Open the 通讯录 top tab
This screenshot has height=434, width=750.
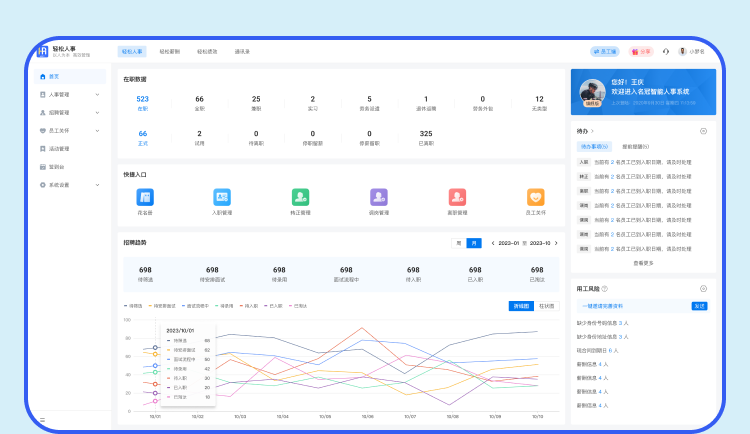click(x=242, y=51)
